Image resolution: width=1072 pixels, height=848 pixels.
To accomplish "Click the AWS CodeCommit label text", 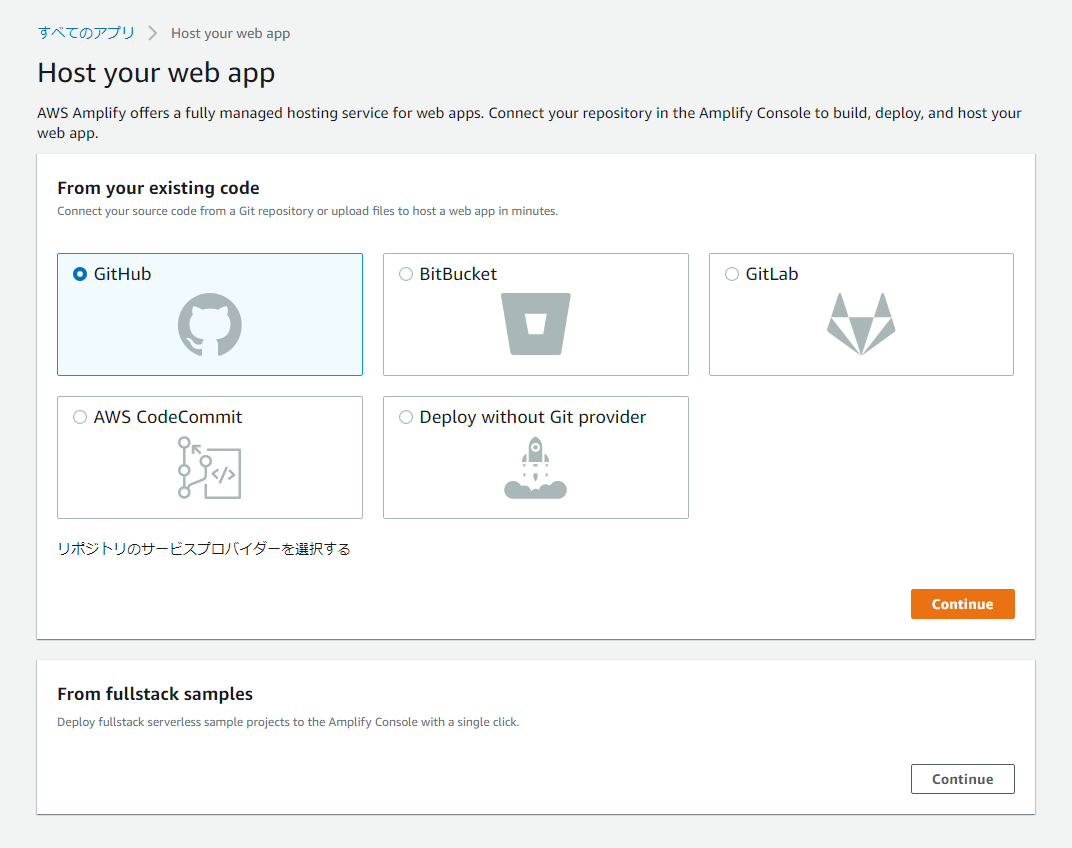I will tap(168, 417).
